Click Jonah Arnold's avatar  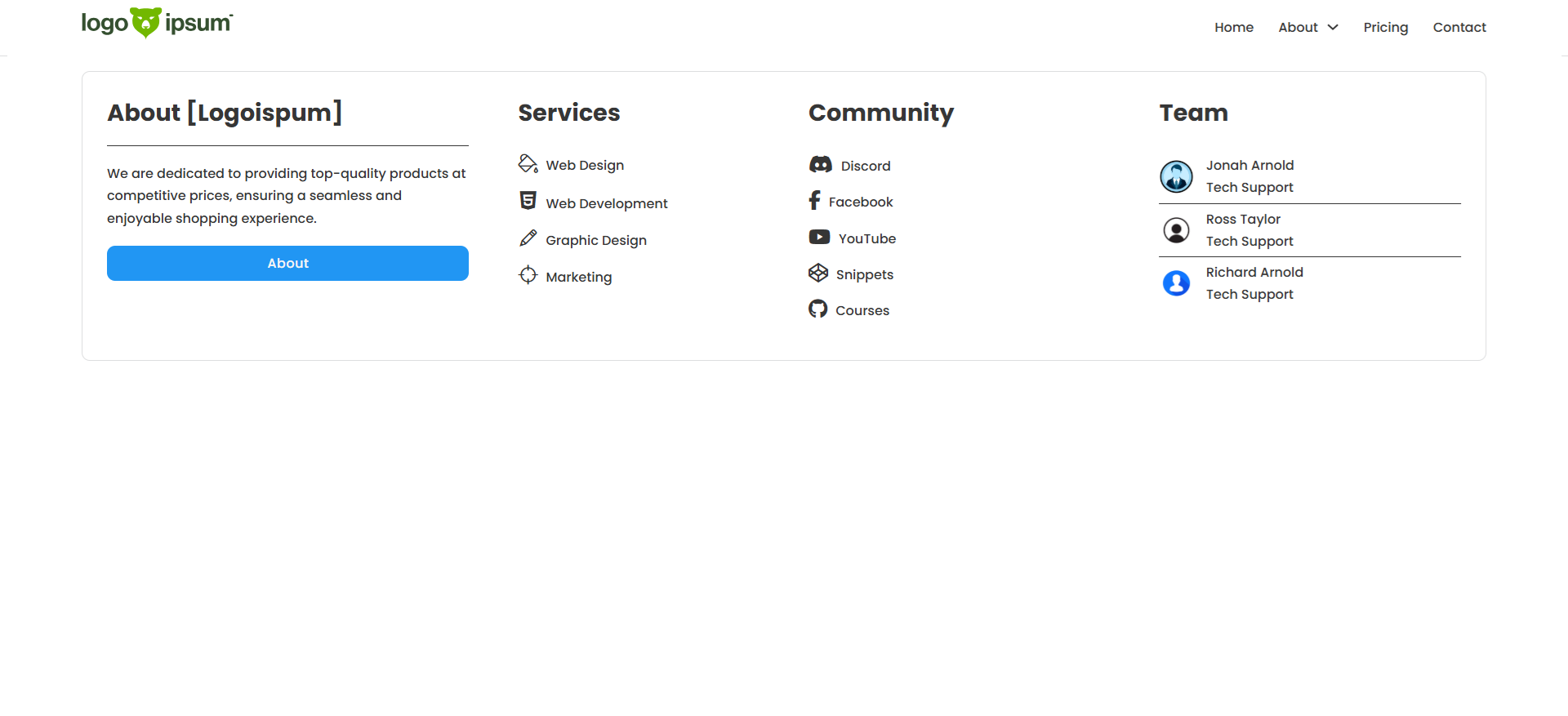click(x=1177, y=176)
